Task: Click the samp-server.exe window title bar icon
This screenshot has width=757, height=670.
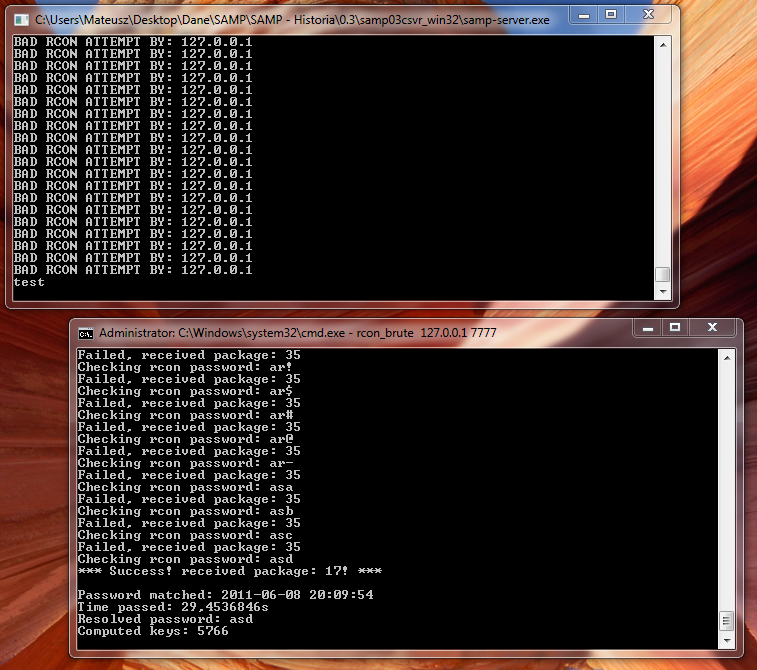Action: click(21, 20)
